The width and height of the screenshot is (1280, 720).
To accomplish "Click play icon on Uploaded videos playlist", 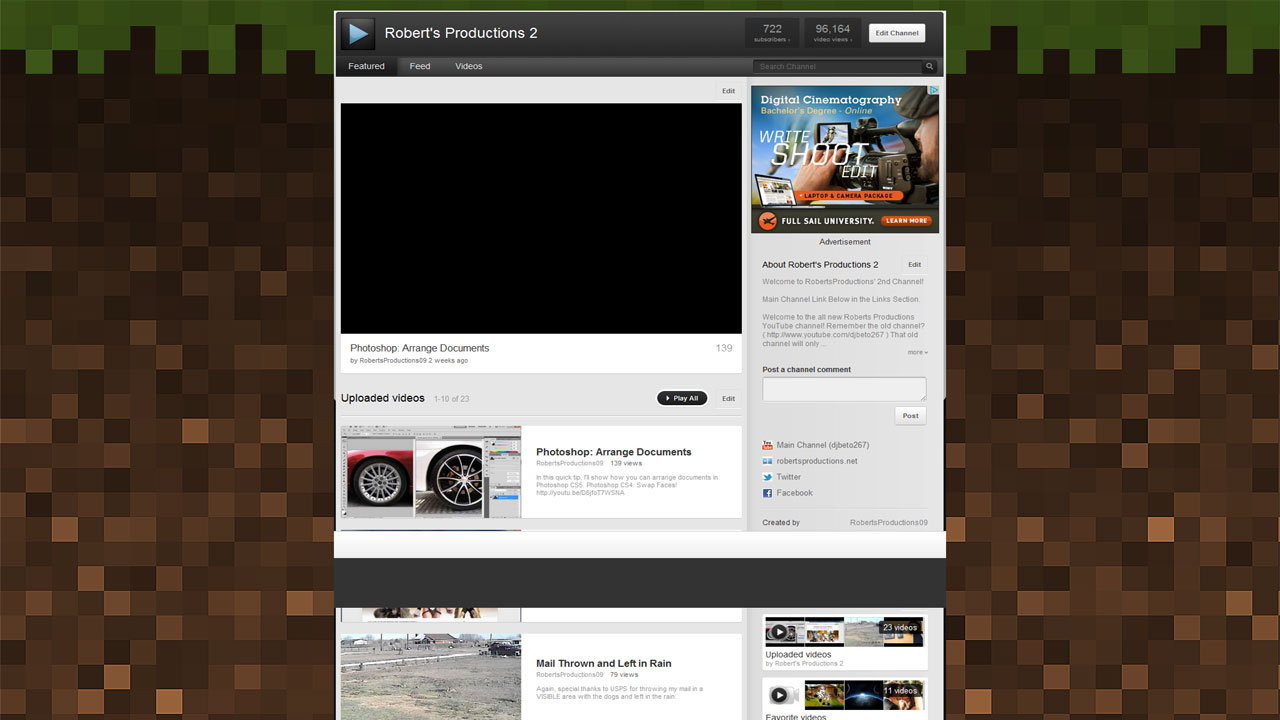I will click(779, 632).
